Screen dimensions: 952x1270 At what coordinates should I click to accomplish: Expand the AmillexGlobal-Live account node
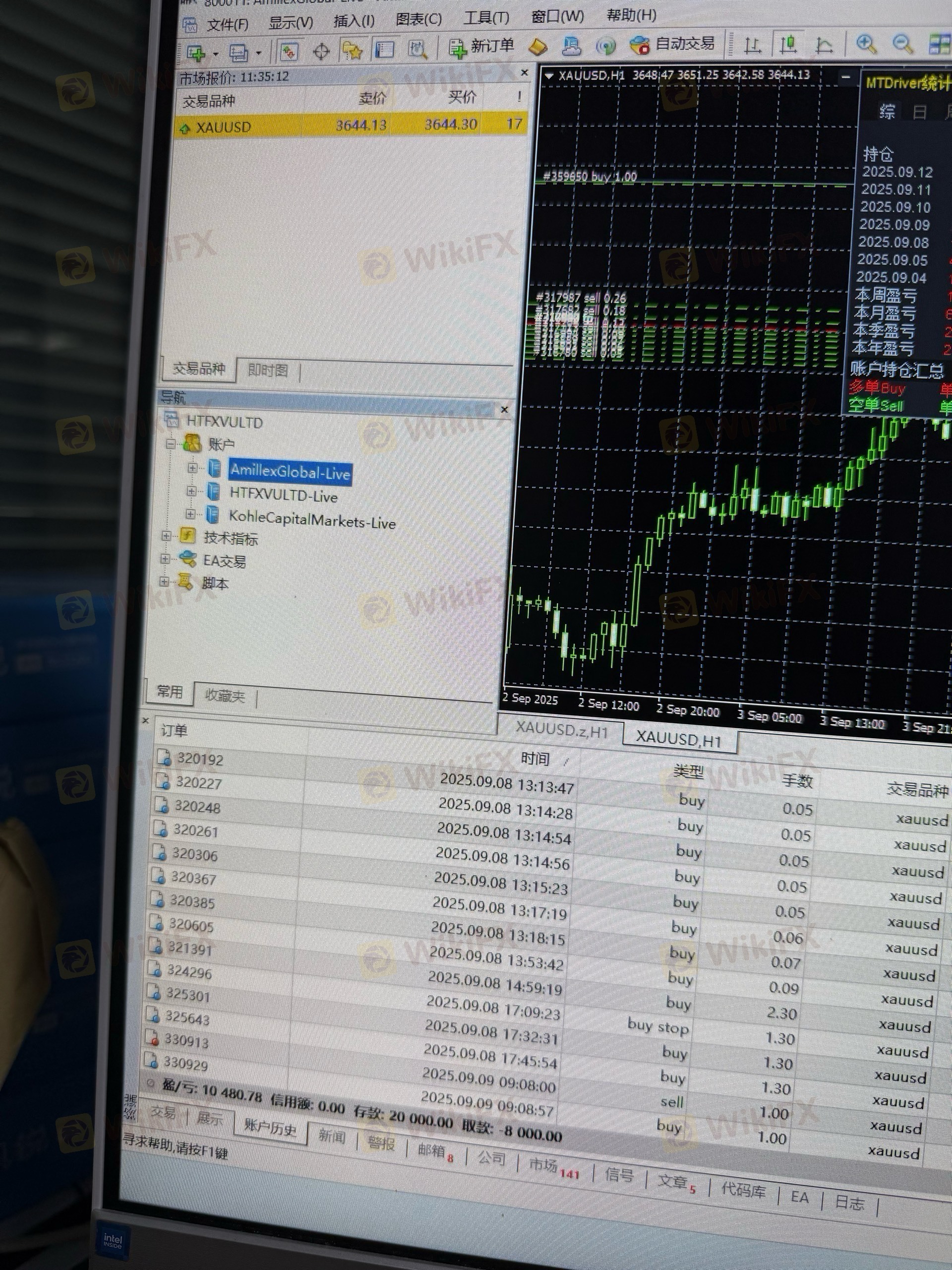coord(193,468)
